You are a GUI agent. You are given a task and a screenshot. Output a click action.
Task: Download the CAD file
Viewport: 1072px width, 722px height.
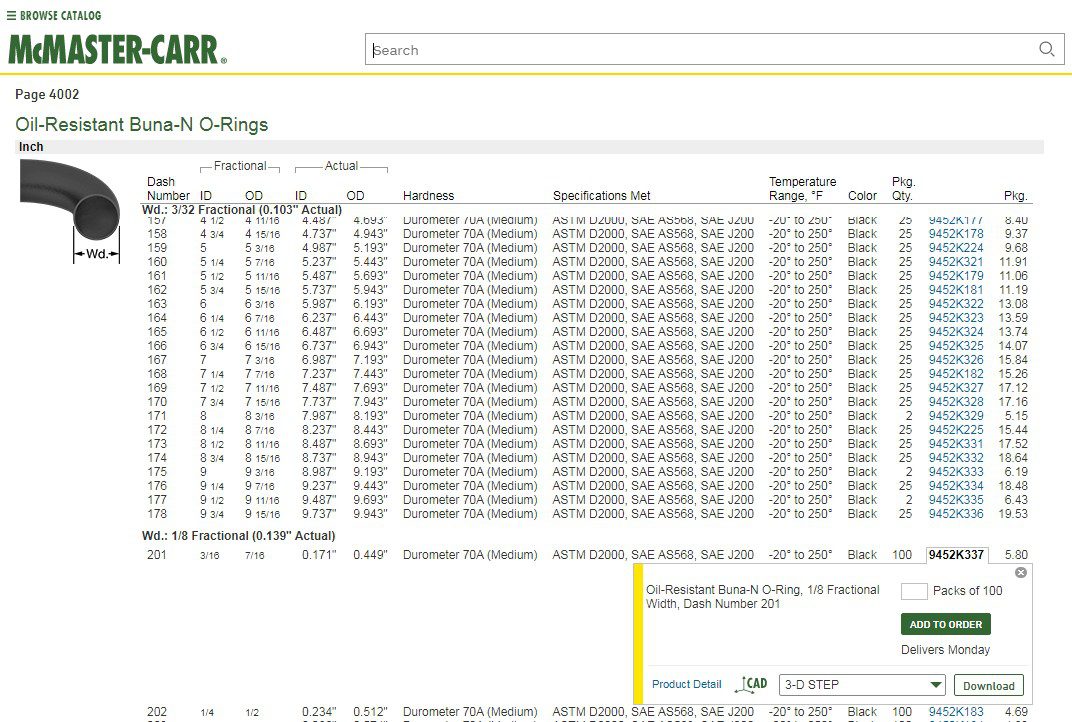click(x=989, y=686)
